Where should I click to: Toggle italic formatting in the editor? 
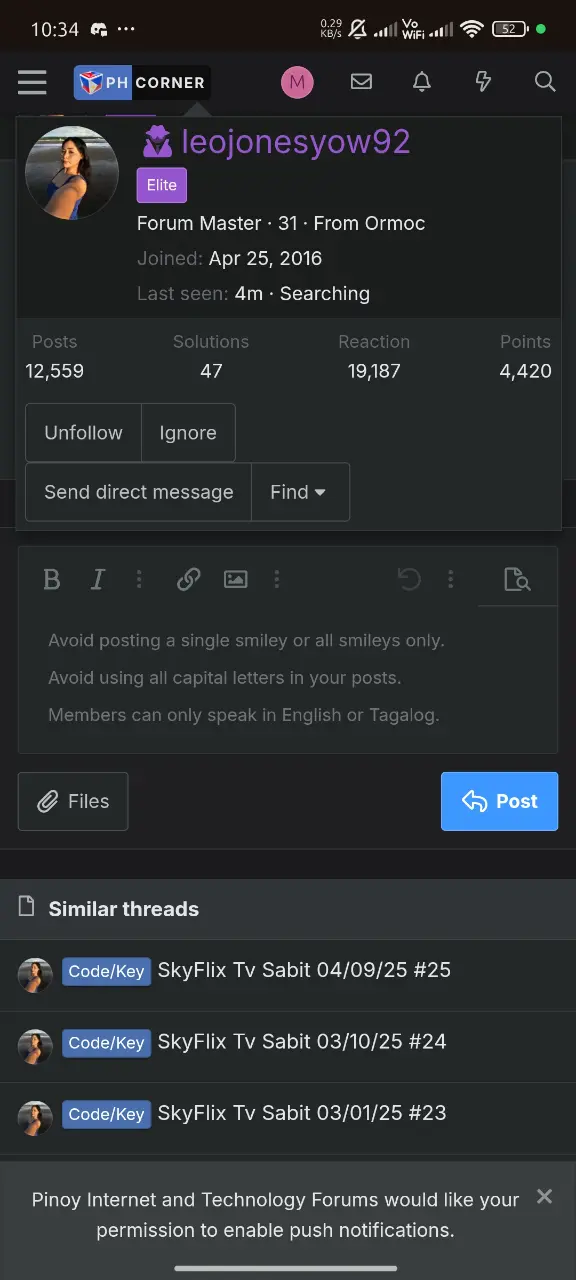[98, 579]
